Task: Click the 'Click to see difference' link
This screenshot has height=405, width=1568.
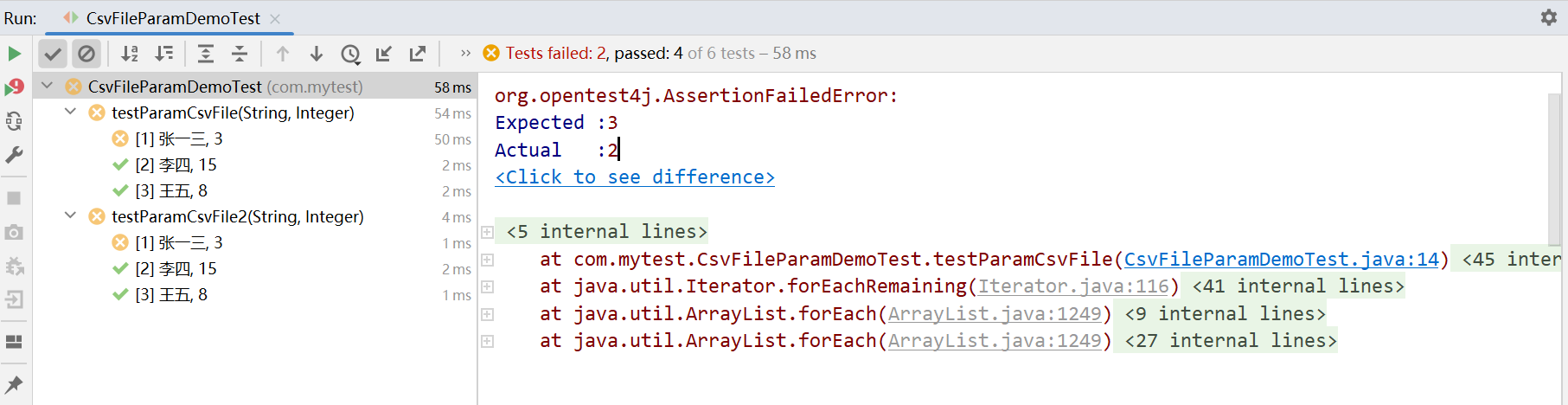Action: [635, 177]
